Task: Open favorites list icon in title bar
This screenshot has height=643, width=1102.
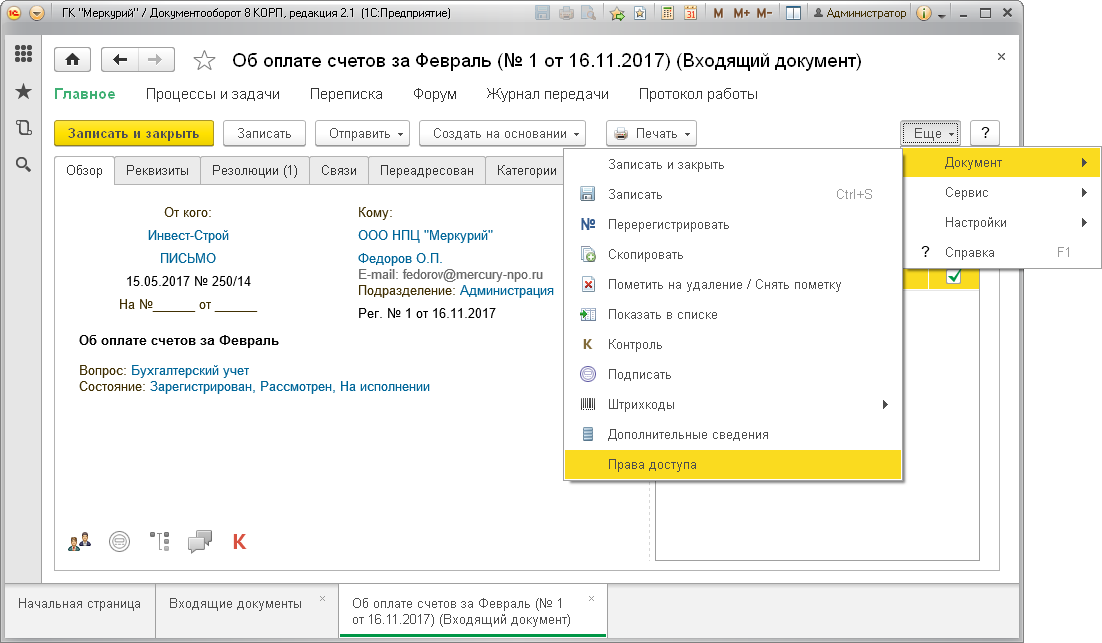Action: (x=640, y=13)
